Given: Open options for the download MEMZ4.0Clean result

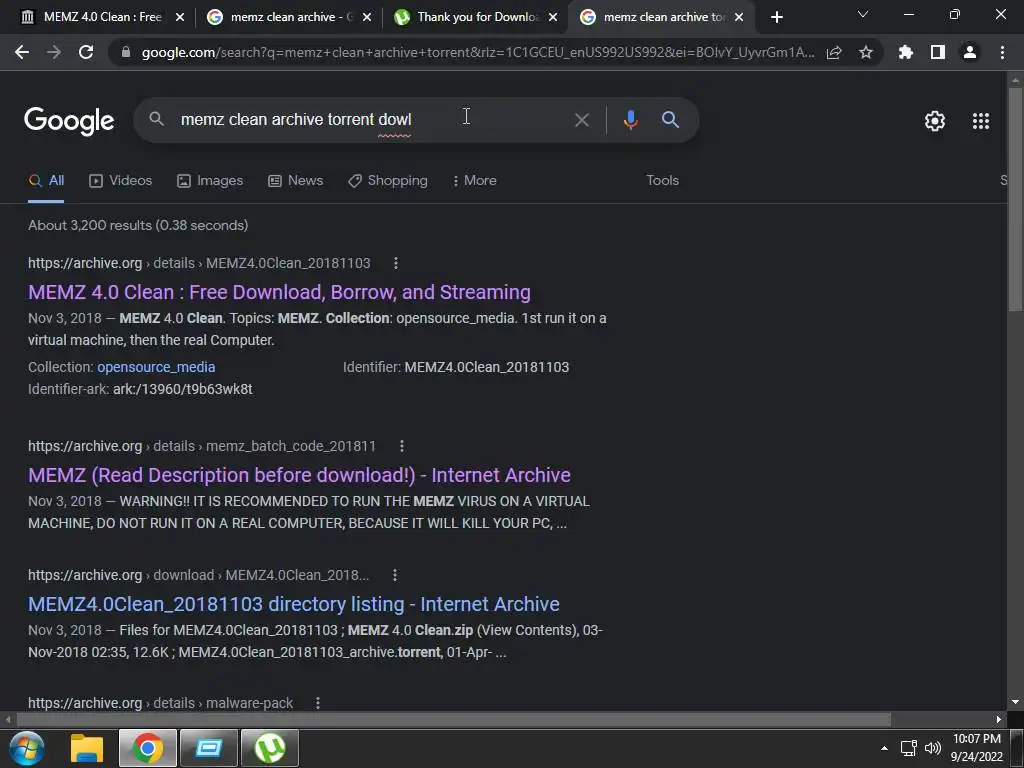Looking at the screenshot, I should pos(394,575).
